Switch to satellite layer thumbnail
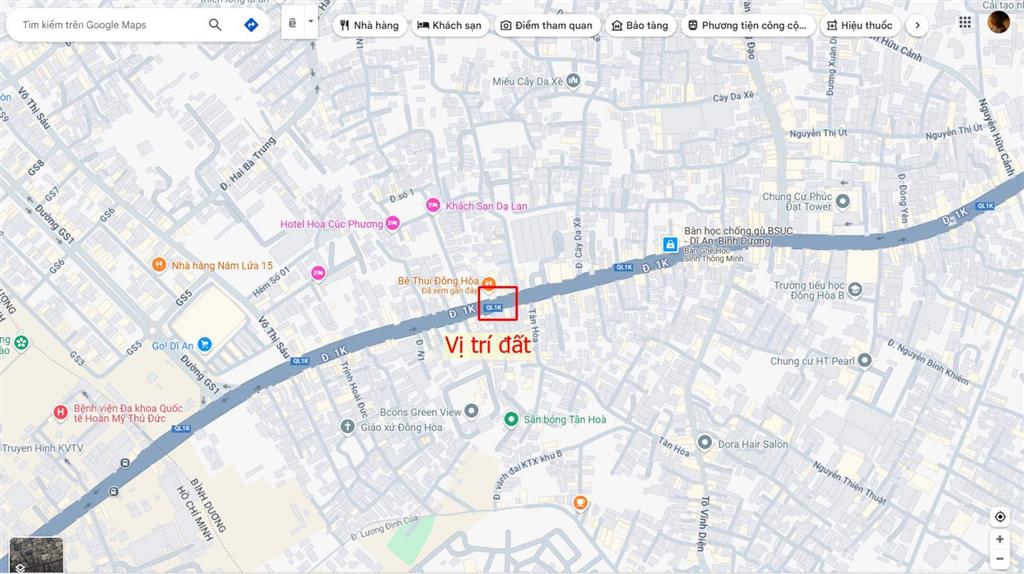Image resolution: width=1024 pixels, height=574 pixels. click(37, 555)
